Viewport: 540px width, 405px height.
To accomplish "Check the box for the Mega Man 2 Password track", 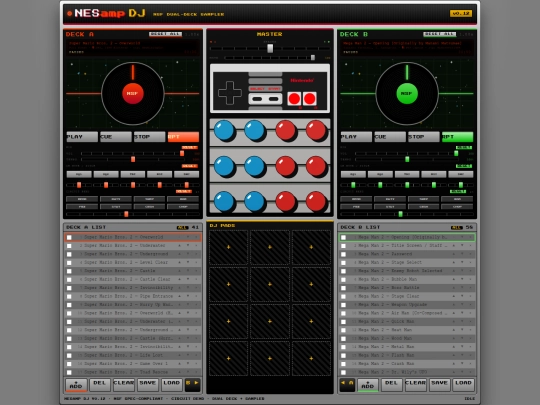I will coord(343,254).
